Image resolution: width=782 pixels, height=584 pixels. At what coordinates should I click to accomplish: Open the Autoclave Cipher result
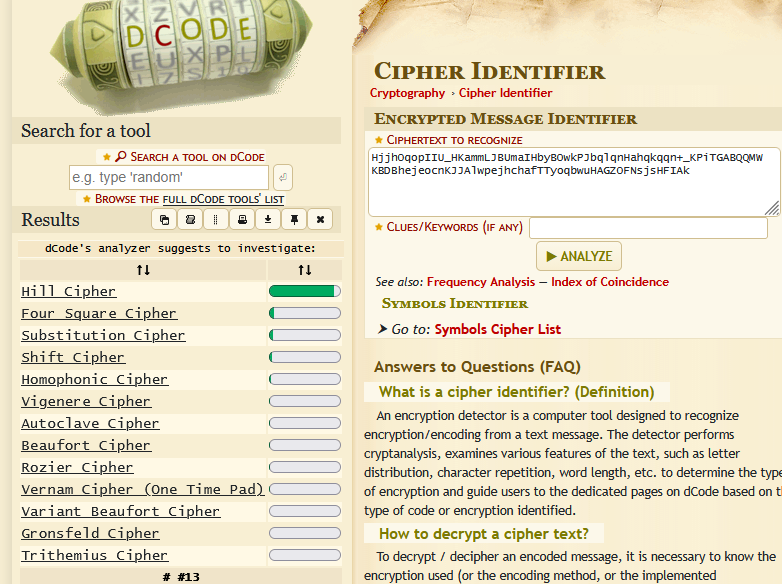pyautogui.click(x=90, y=423)
